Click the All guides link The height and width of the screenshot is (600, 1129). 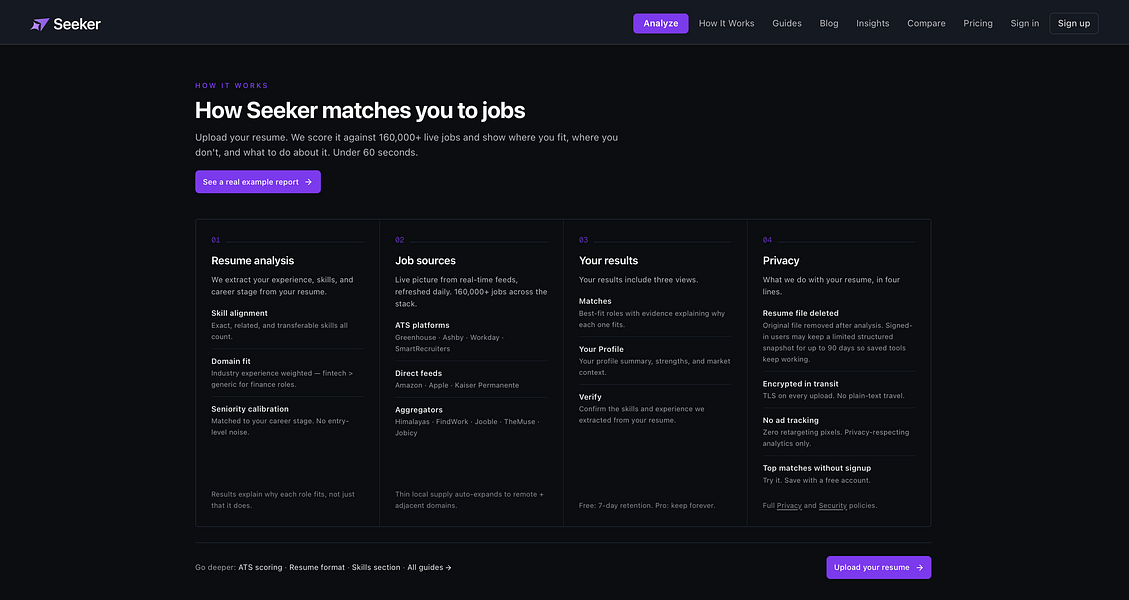coord(429,568)
